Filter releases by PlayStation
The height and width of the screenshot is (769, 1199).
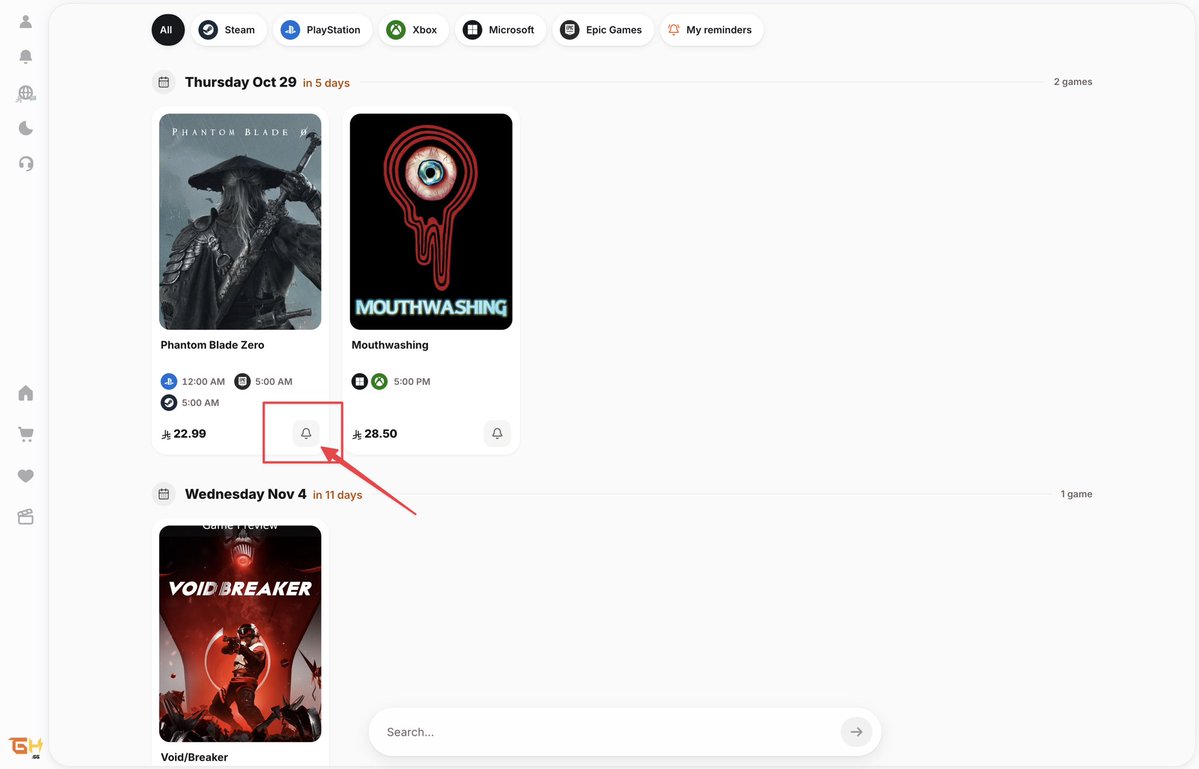coord(321,30)
